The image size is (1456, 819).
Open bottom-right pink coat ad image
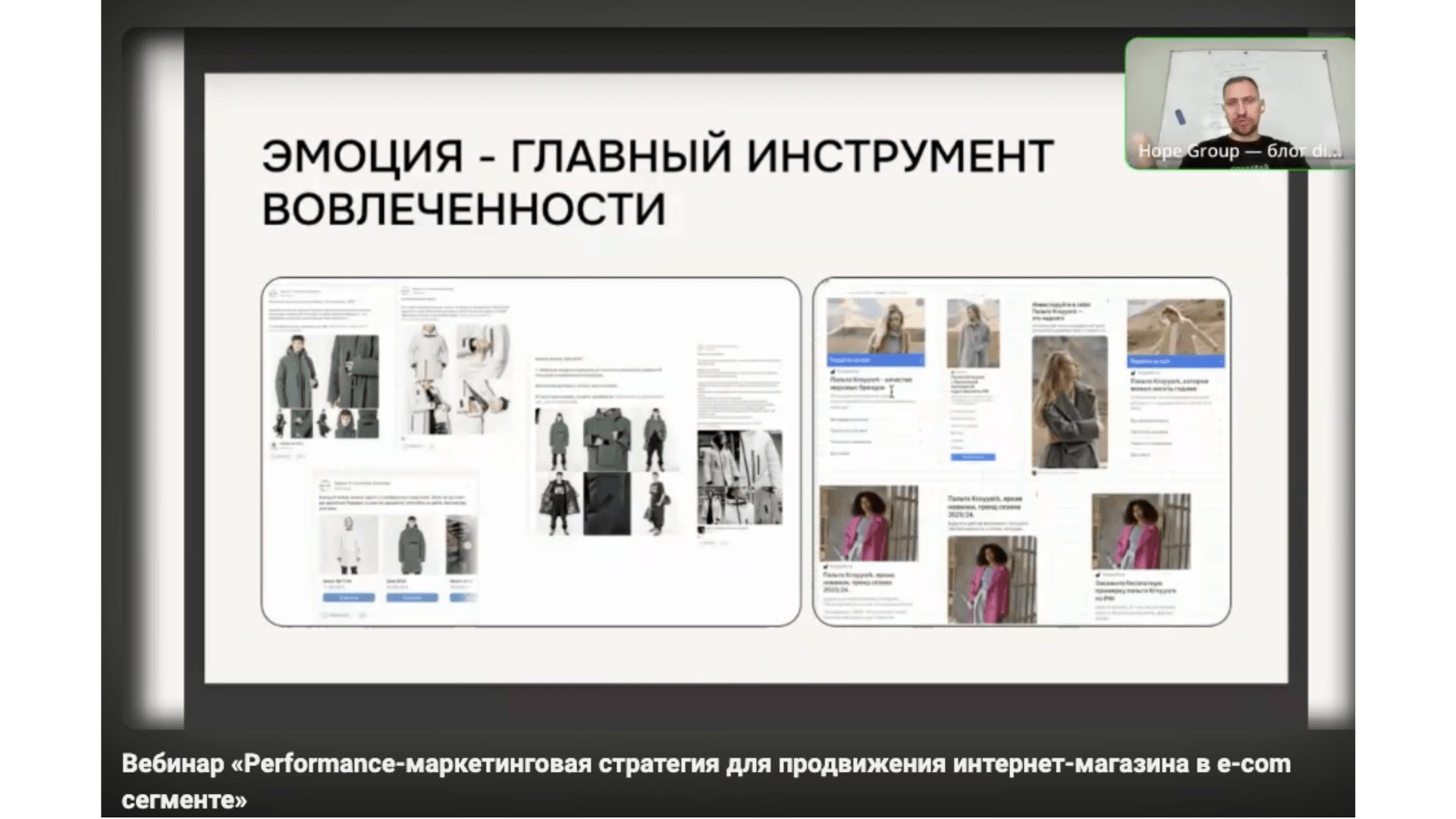tap(1141, 531)
